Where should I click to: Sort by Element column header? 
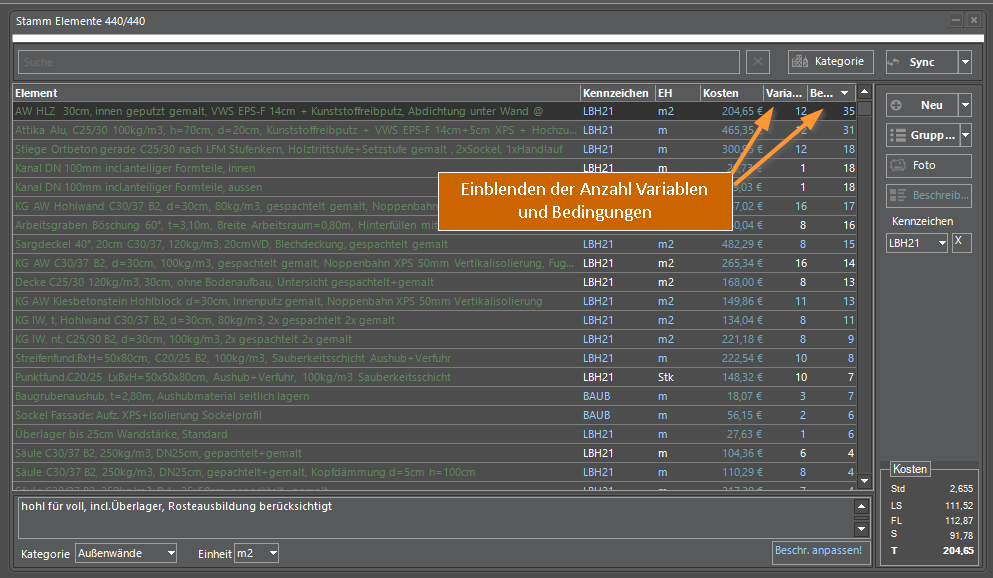tap(296, 93)
